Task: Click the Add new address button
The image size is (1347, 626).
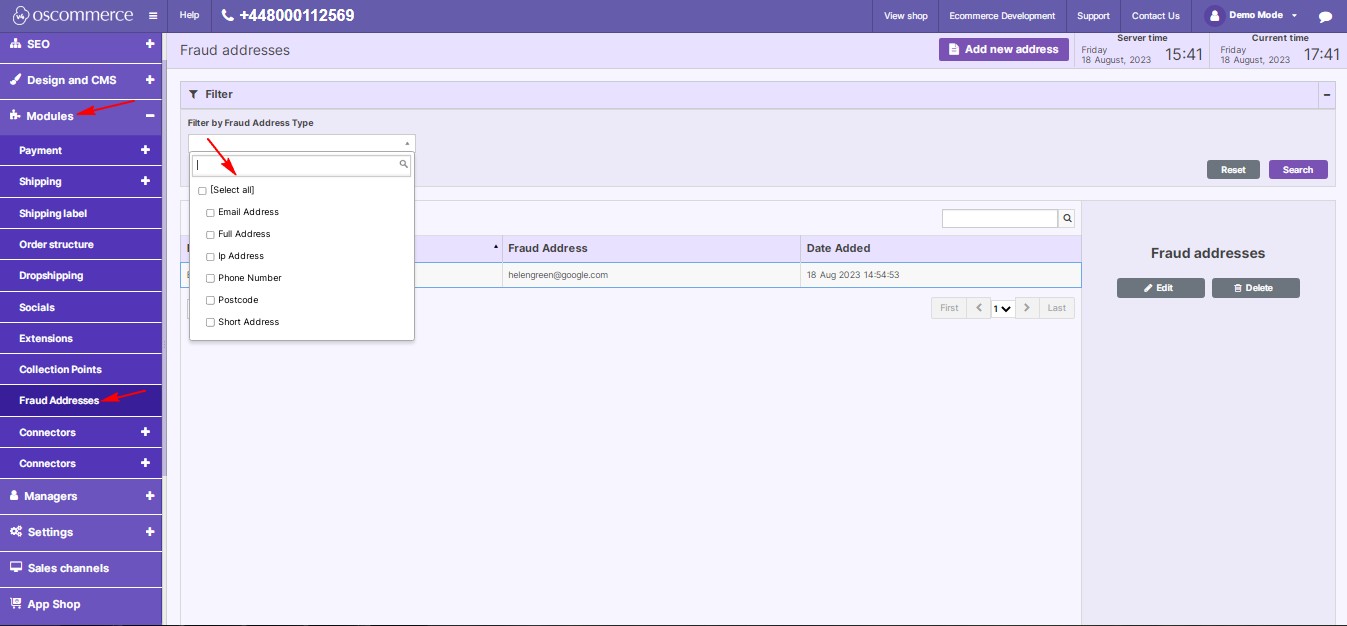Action: click(1003, 49)
